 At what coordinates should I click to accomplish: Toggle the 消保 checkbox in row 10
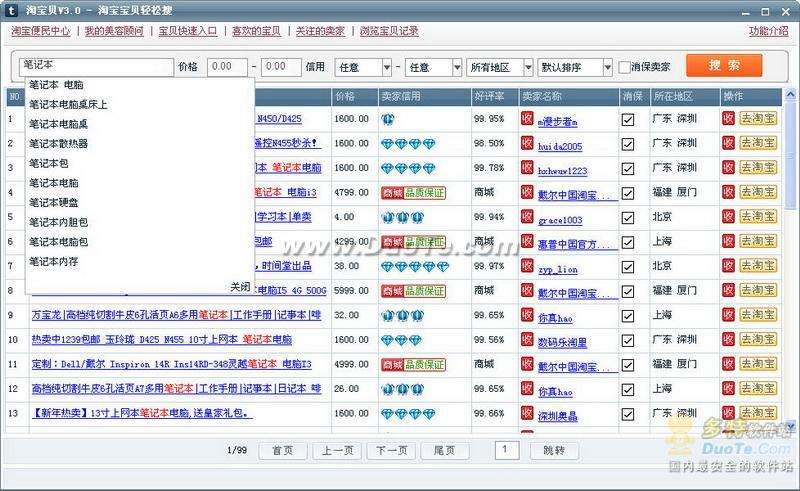tap(628, 340)
